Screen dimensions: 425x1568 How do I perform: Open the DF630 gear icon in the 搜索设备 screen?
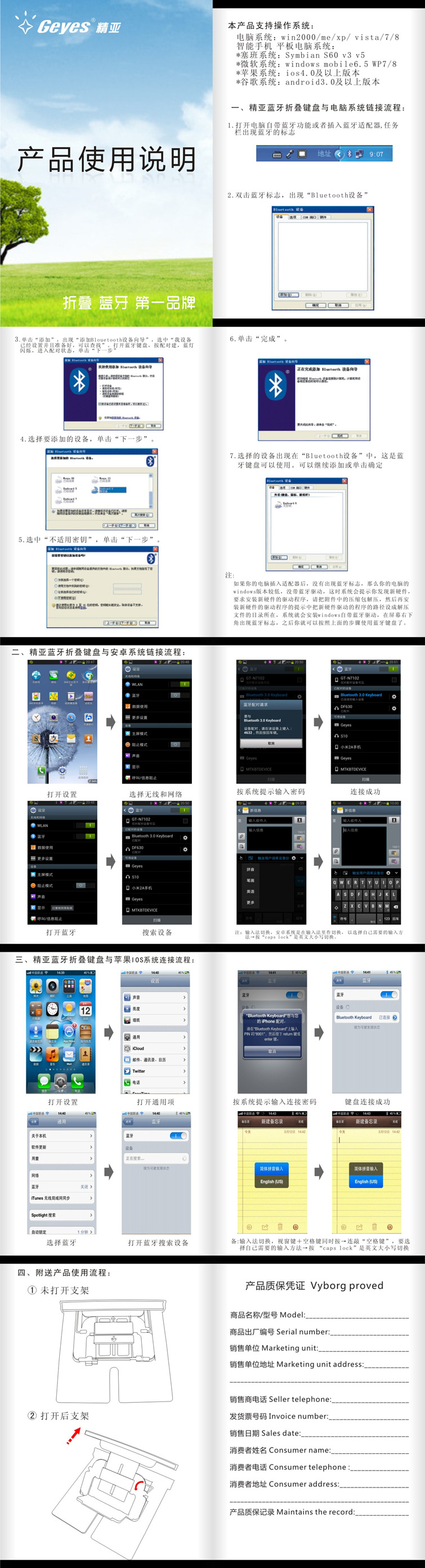pyautogui.click(x=185, y=849)
